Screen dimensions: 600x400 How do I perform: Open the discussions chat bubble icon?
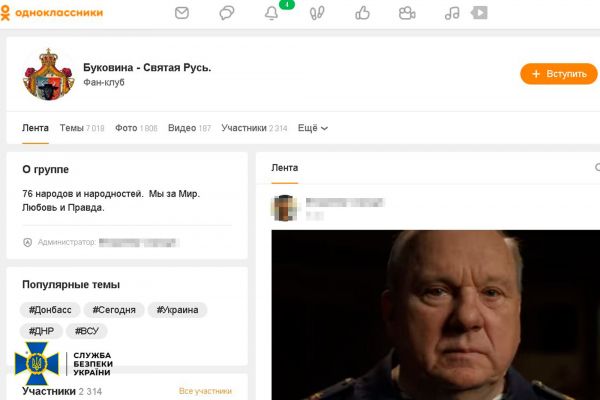pyautogui.click(x=227, y=13)
